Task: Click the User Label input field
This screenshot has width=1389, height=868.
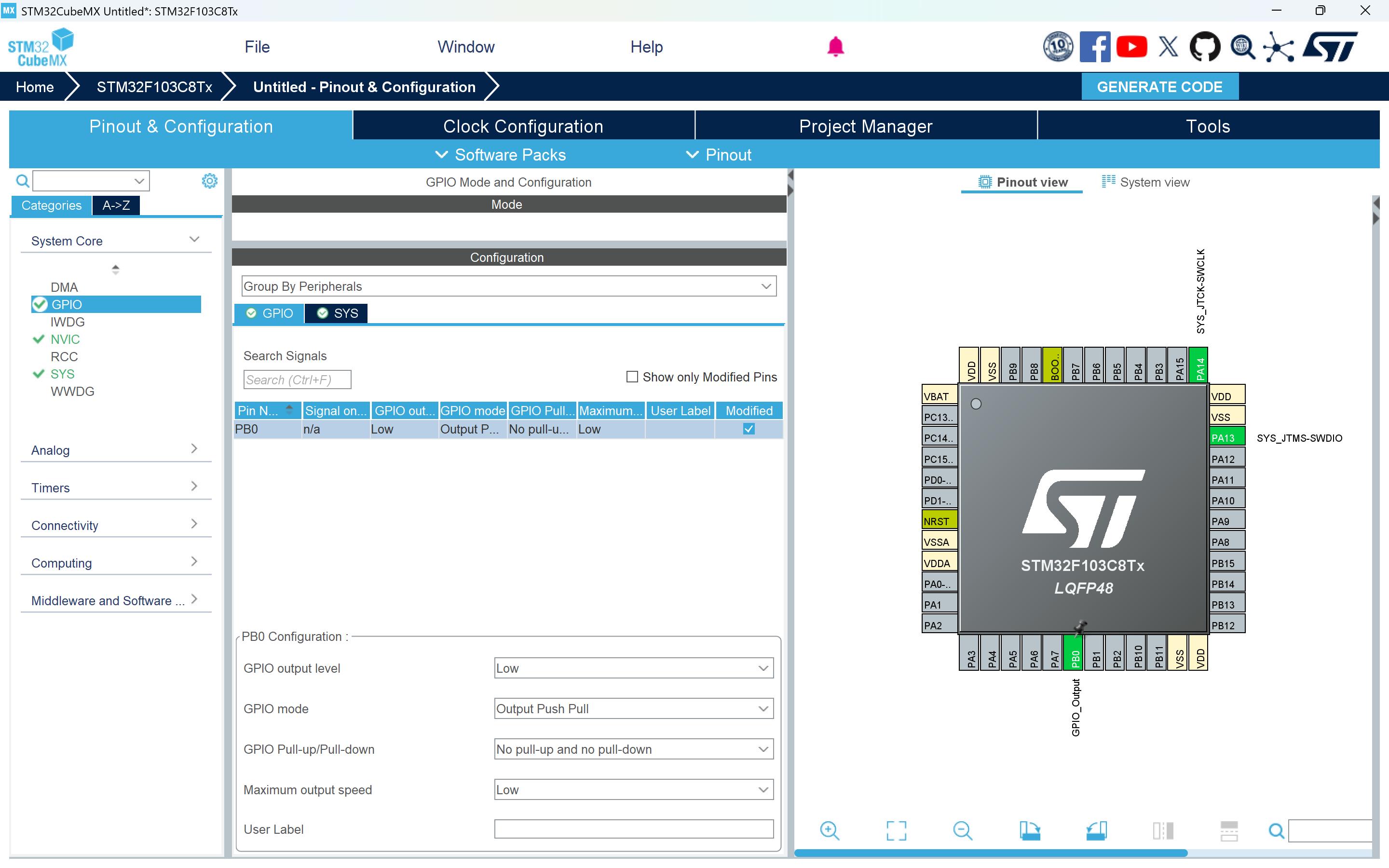Action: 633,829
